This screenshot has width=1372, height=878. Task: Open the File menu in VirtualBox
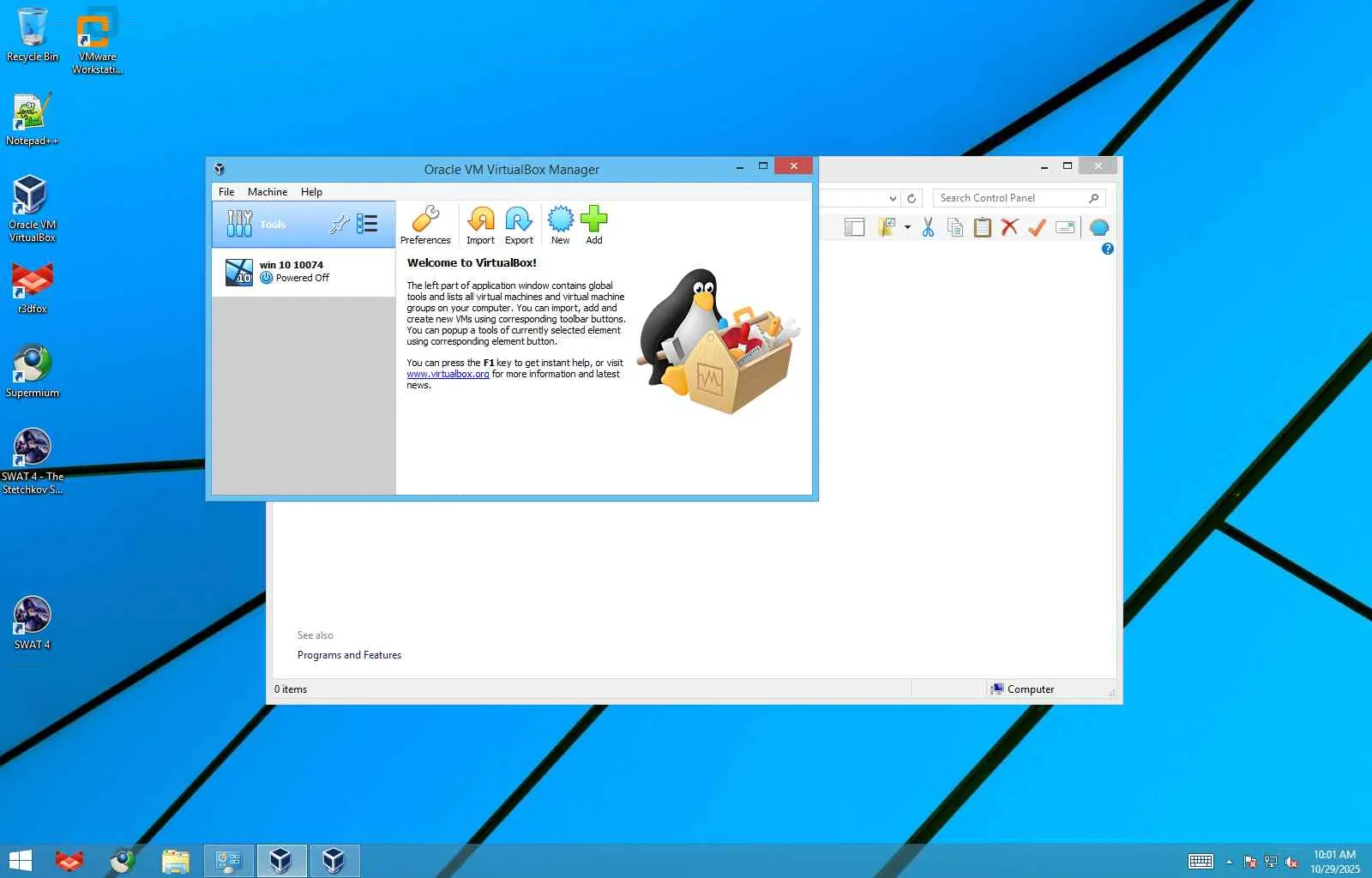point(226,192)
